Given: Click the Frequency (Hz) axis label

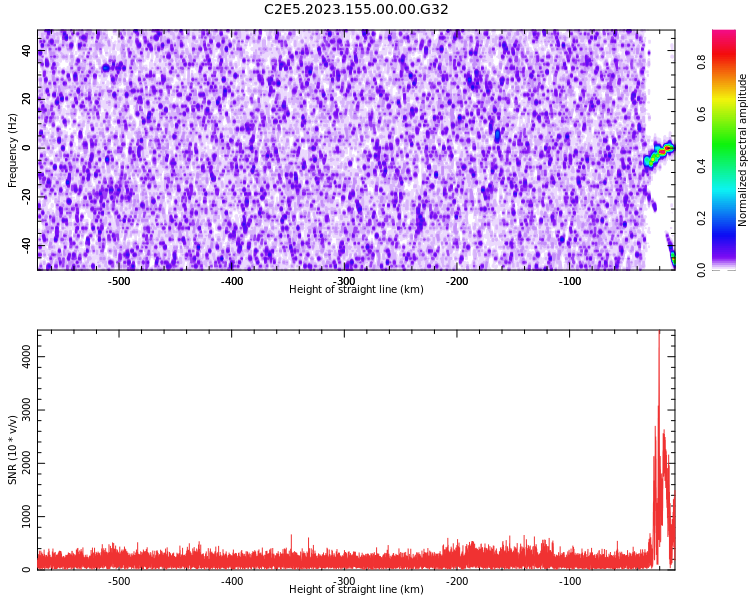Looking at the screenshot, I should (x=12, y=150).
